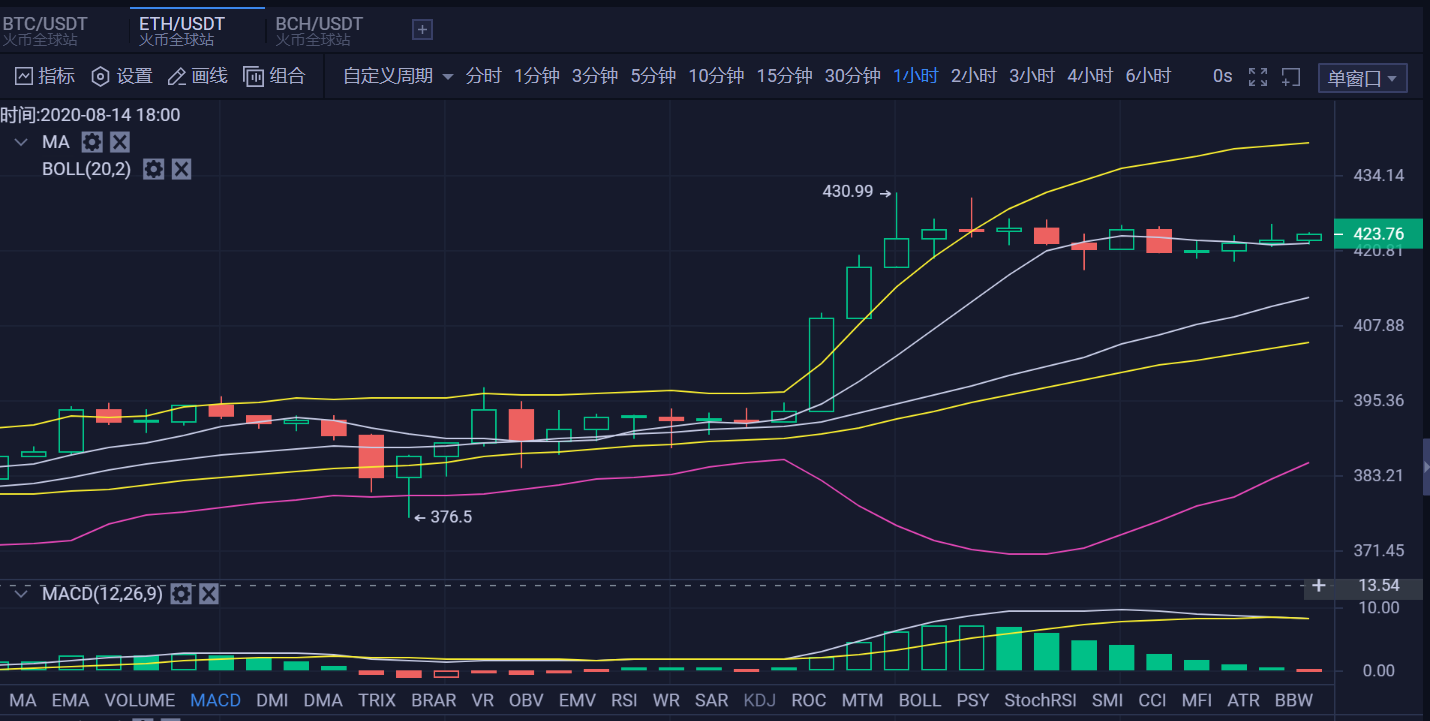Viewport: 1430px width, 721px height.
Task: Add a new trading pair tab
Action: 422,30
